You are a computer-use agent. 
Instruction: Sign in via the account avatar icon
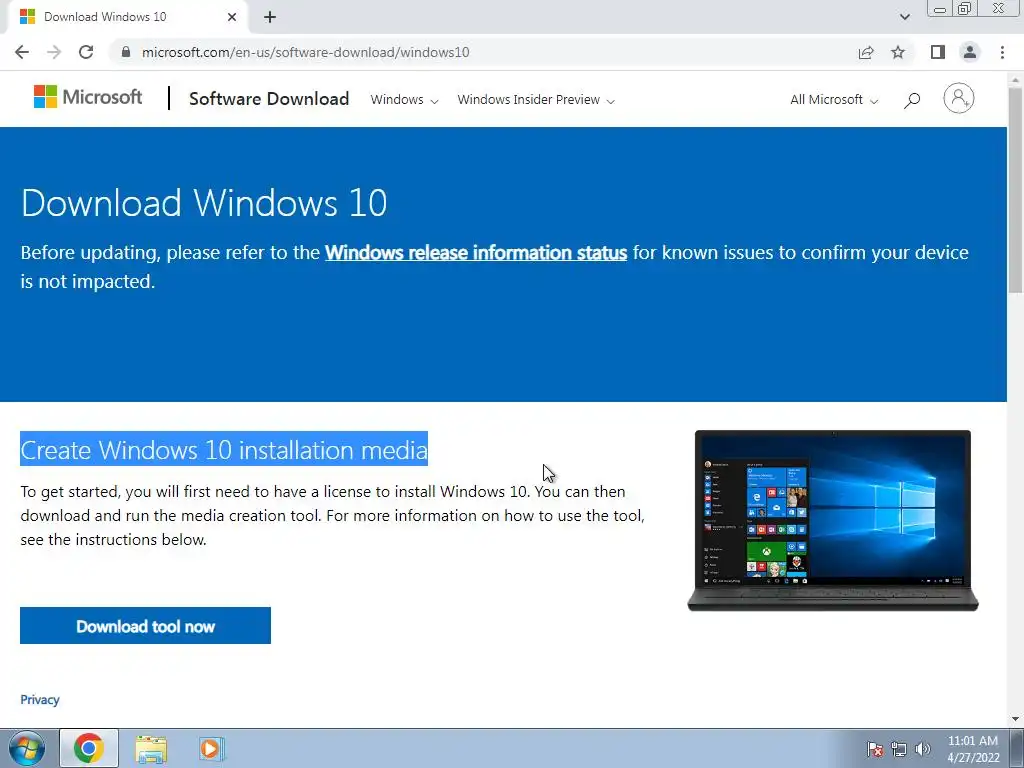(958, 99)
